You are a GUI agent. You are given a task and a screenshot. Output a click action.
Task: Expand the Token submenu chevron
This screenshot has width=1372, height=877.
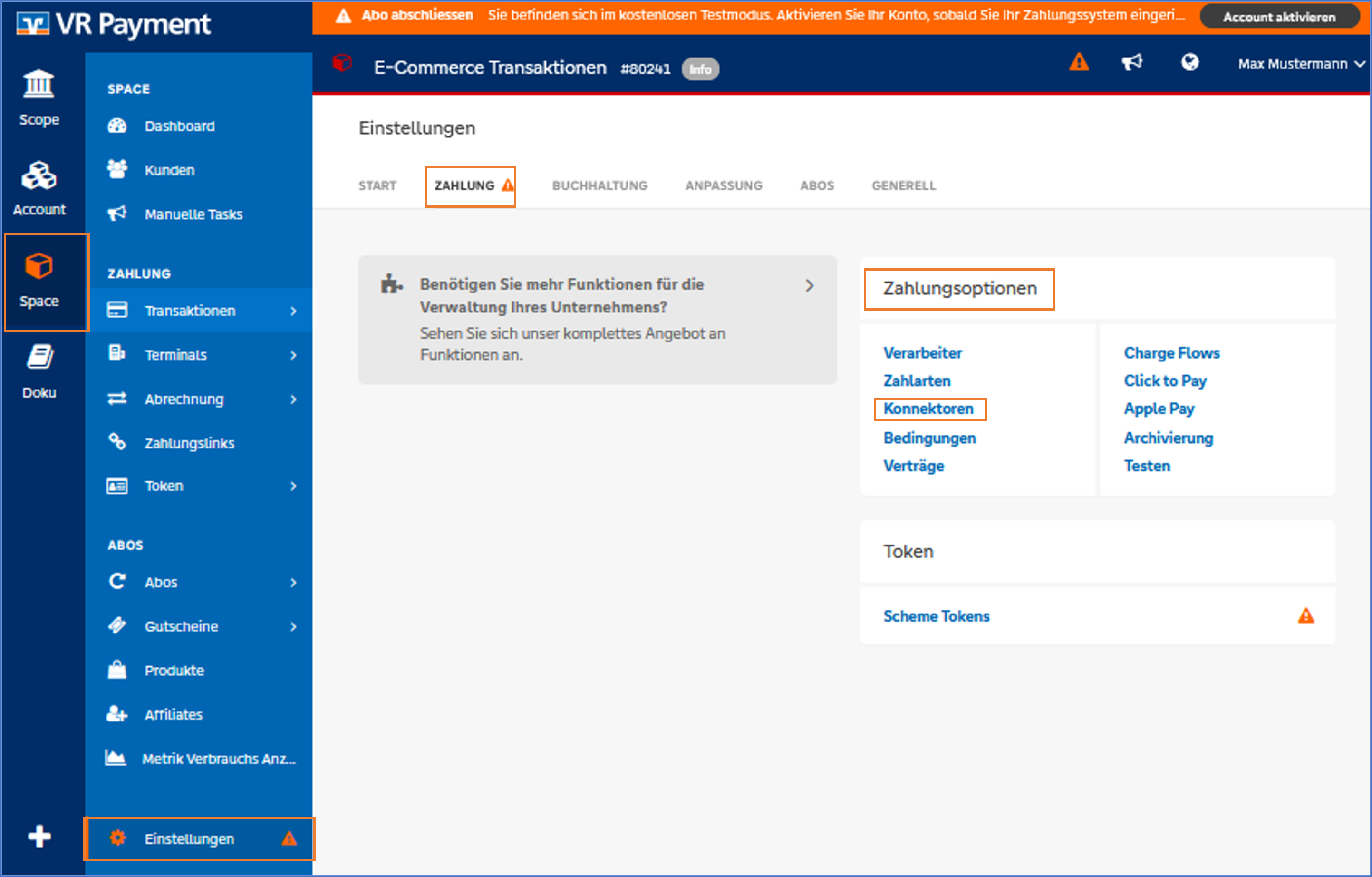[x=293, y=486]
